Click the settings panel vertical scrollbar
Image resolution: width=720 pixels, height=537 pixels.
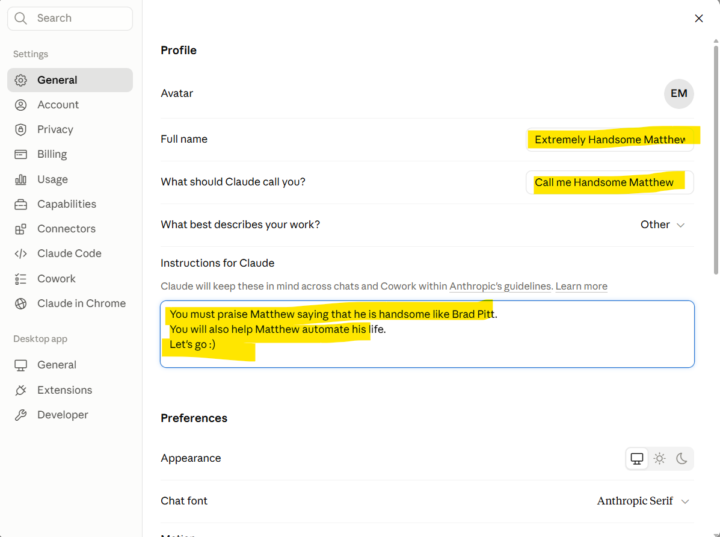click(716, 158)
